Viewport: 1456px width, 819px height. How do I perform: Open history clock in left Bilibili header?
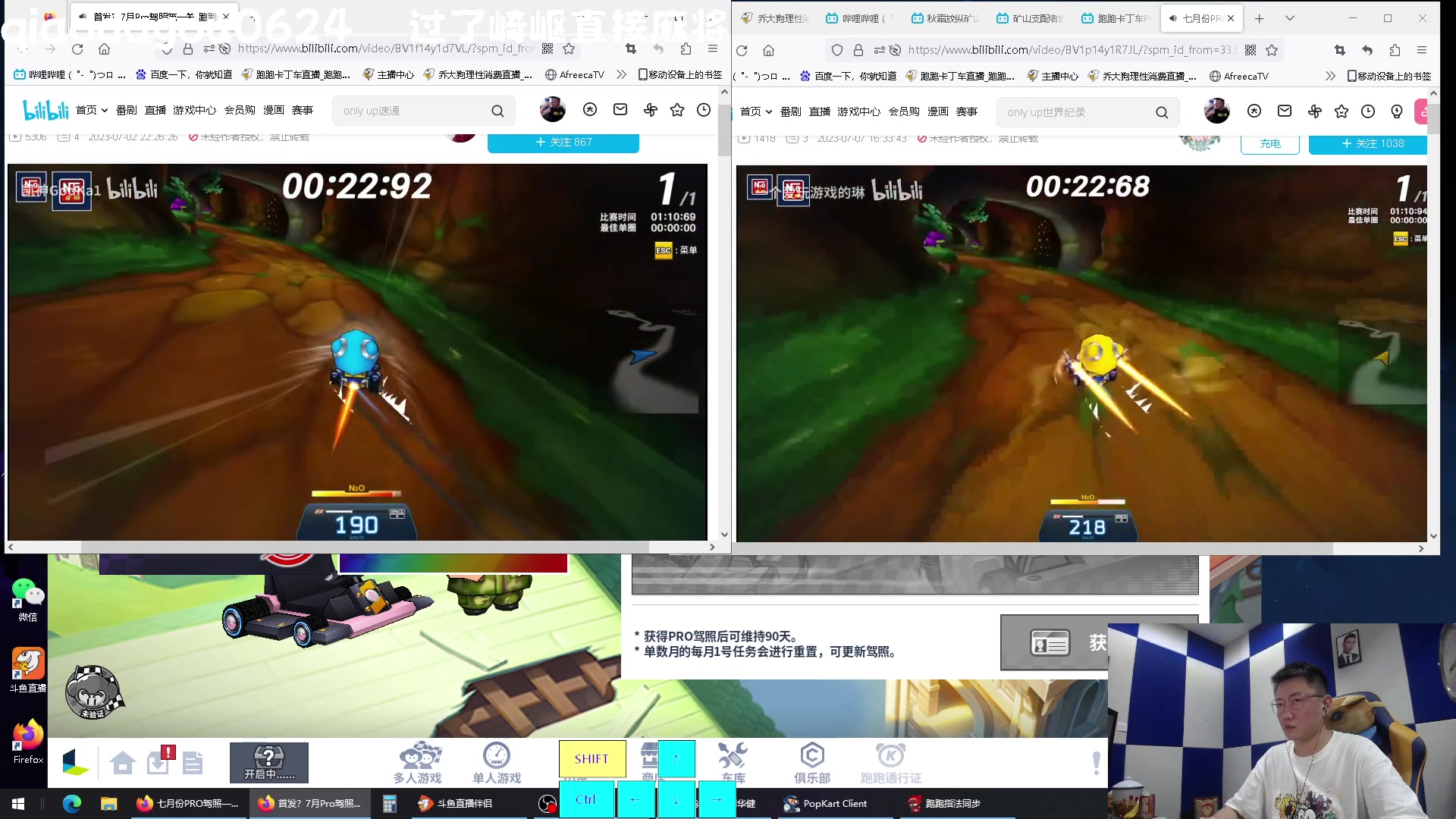click(704, 110)
